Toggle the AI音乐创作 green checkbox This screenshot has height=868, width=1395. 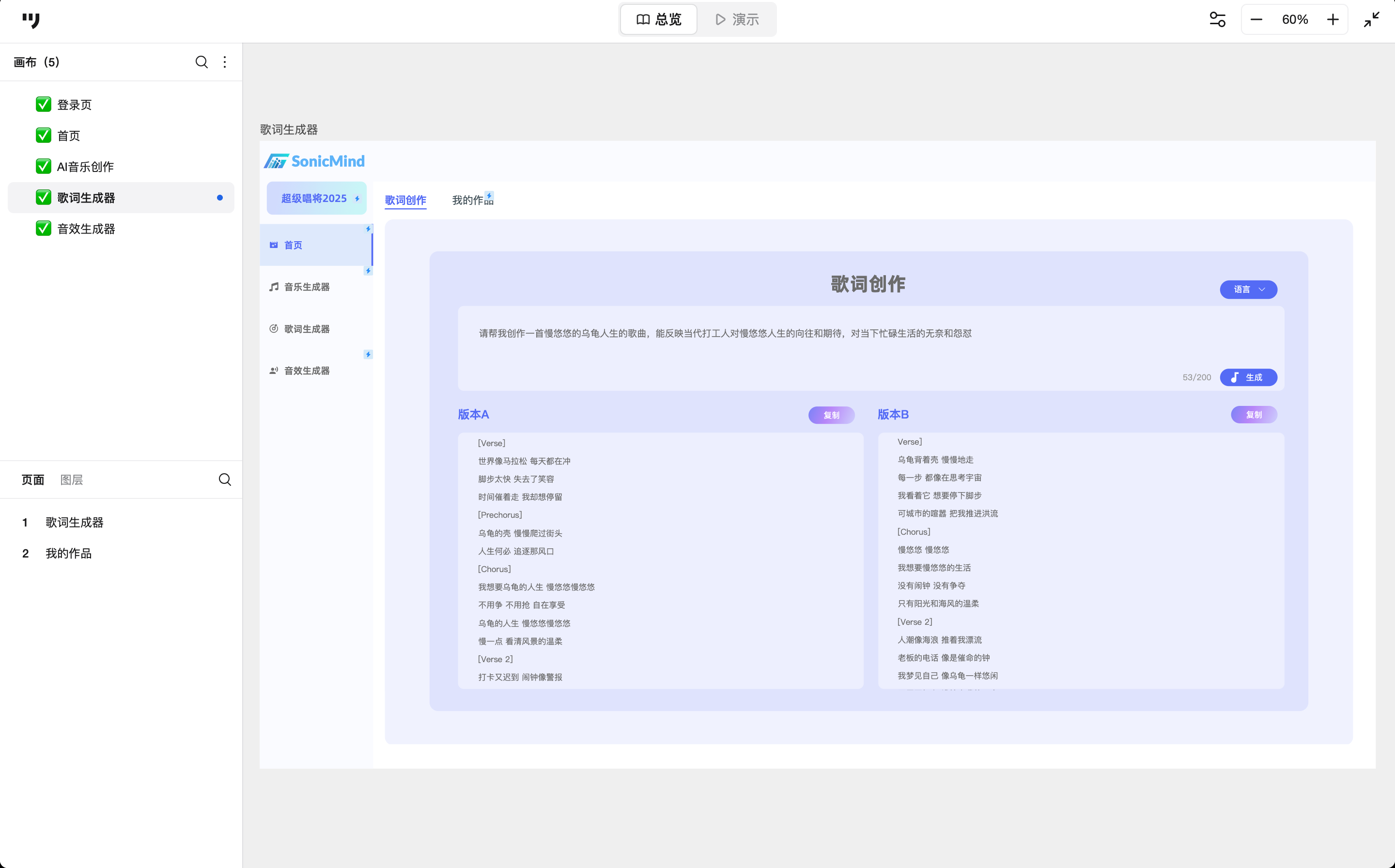44,167
